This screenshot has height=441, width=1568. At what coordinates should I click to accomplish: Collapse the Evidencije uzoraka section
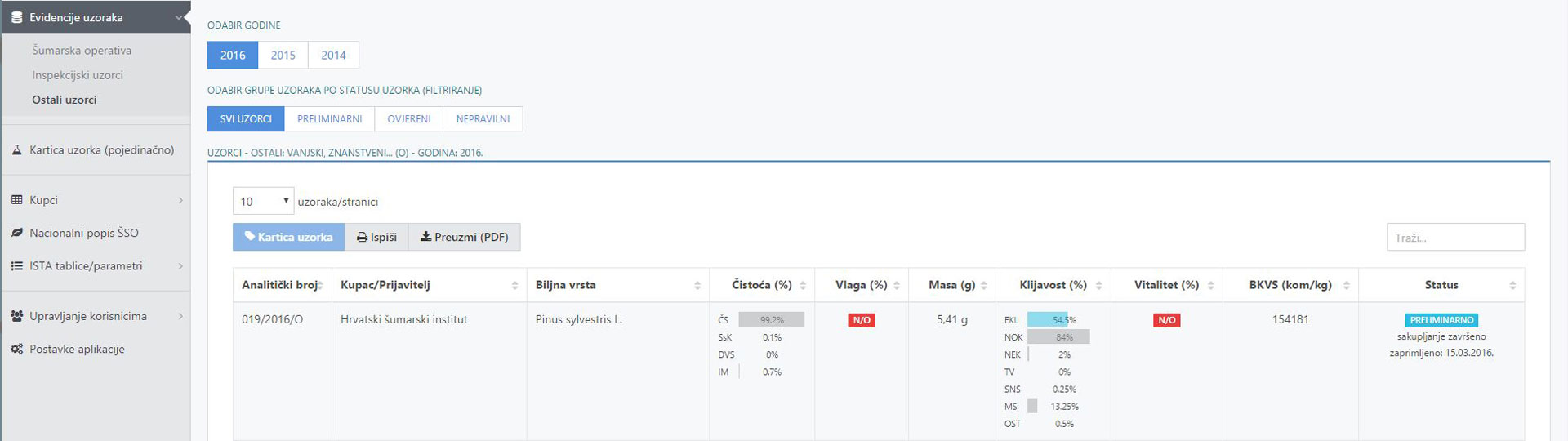coord(180,17)
